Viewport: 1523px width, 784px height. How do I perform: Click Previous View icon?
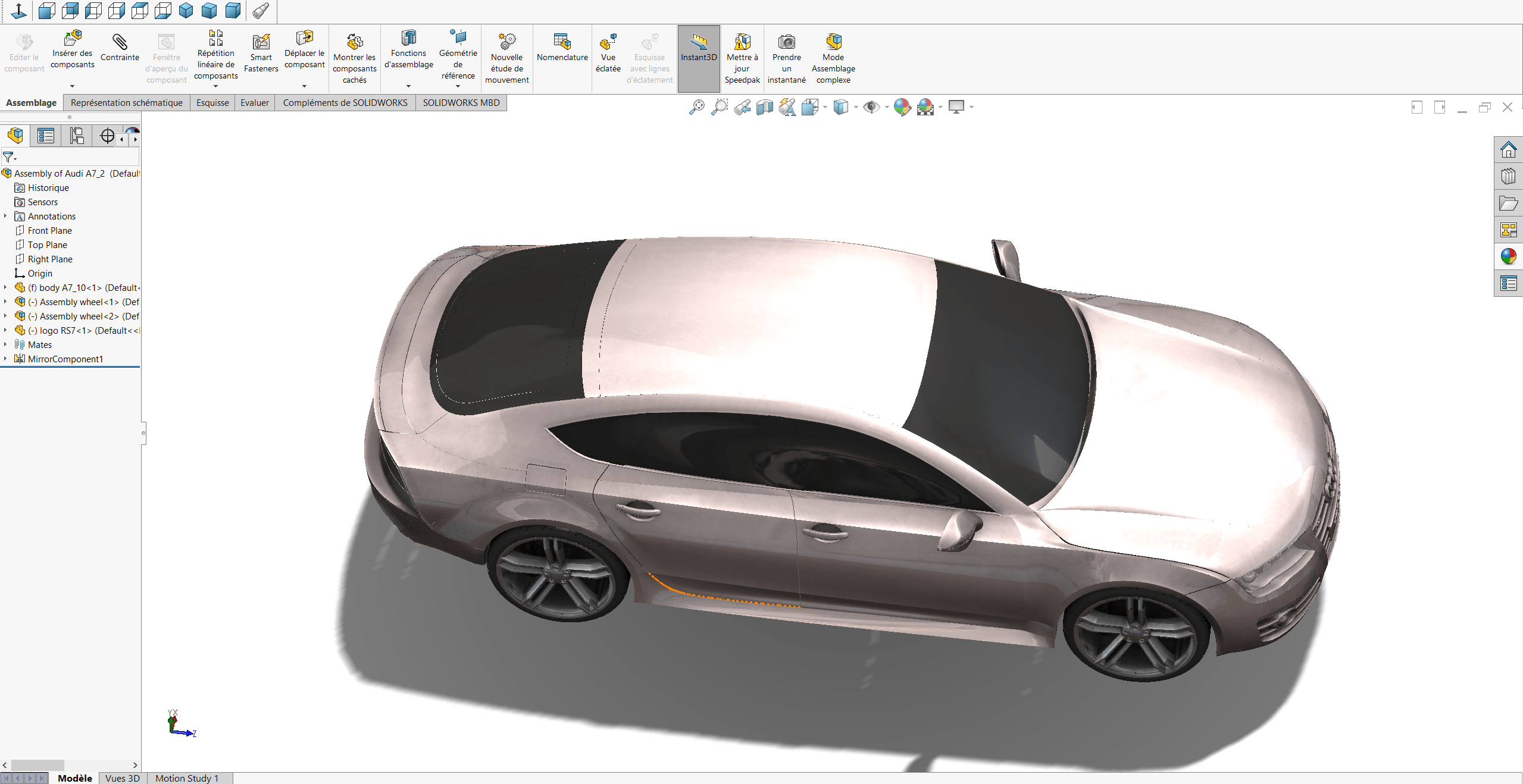pos(742,107)
